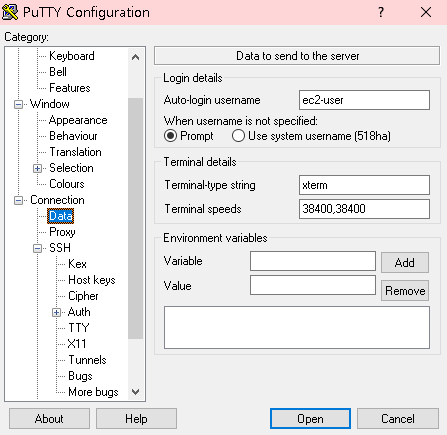
Task: Click the Help button
Action: click(136, 419)
